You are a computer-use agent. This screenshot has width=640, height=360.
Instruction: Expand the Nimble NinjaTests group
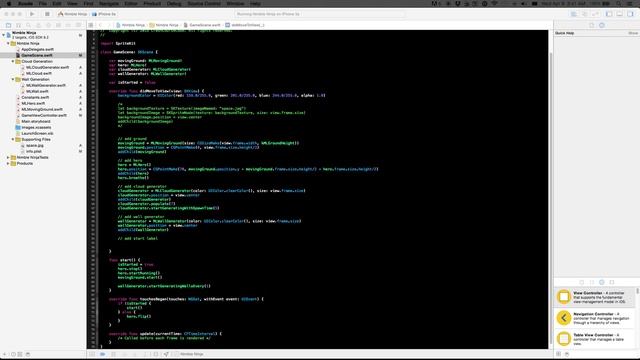tap(8, 157)
